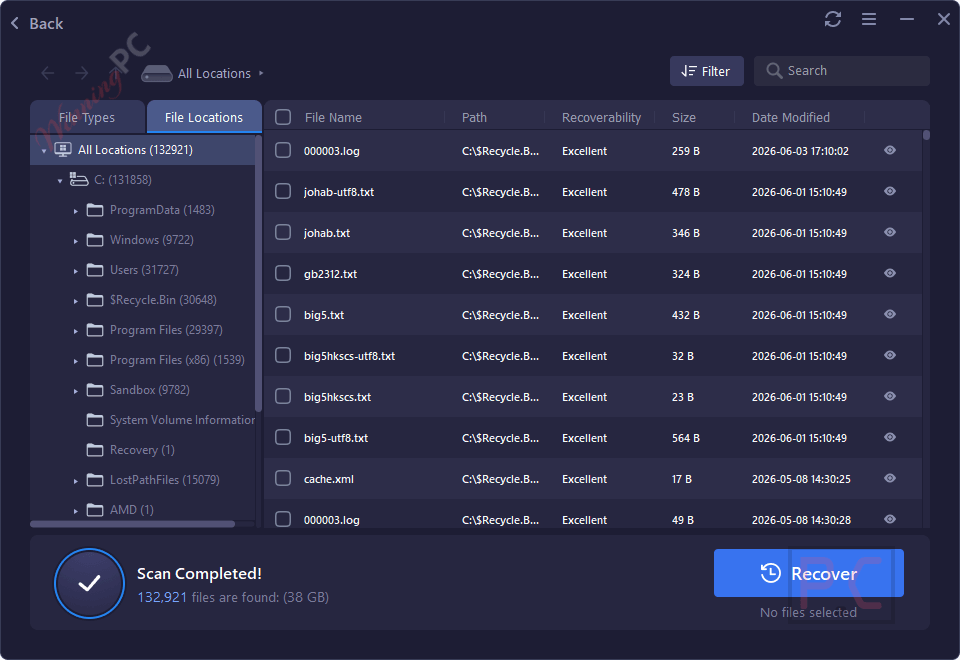Click the ProgramData folder icon
The image size is (960, 660).
tap(95, 210)
